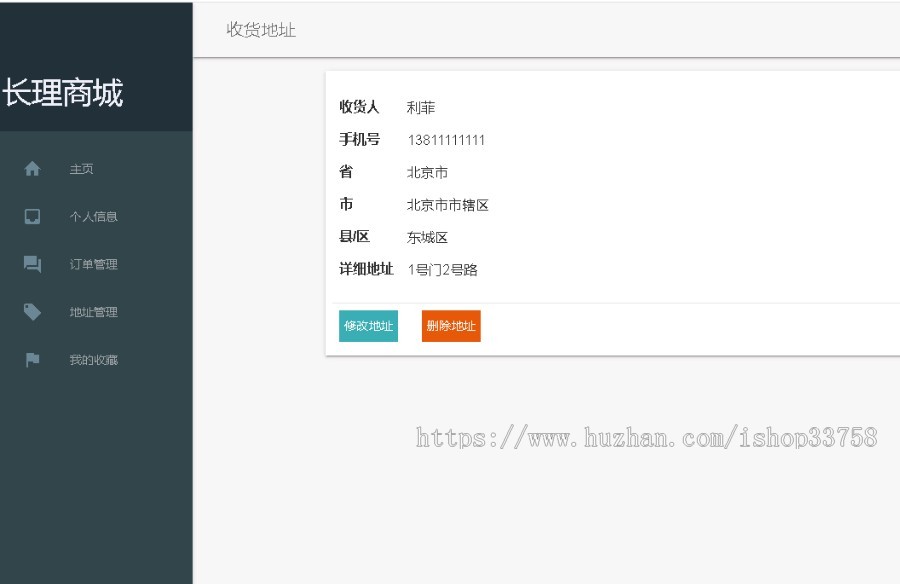
Task: Select the chat bubble icon for orders
Action: coord(31,264)
